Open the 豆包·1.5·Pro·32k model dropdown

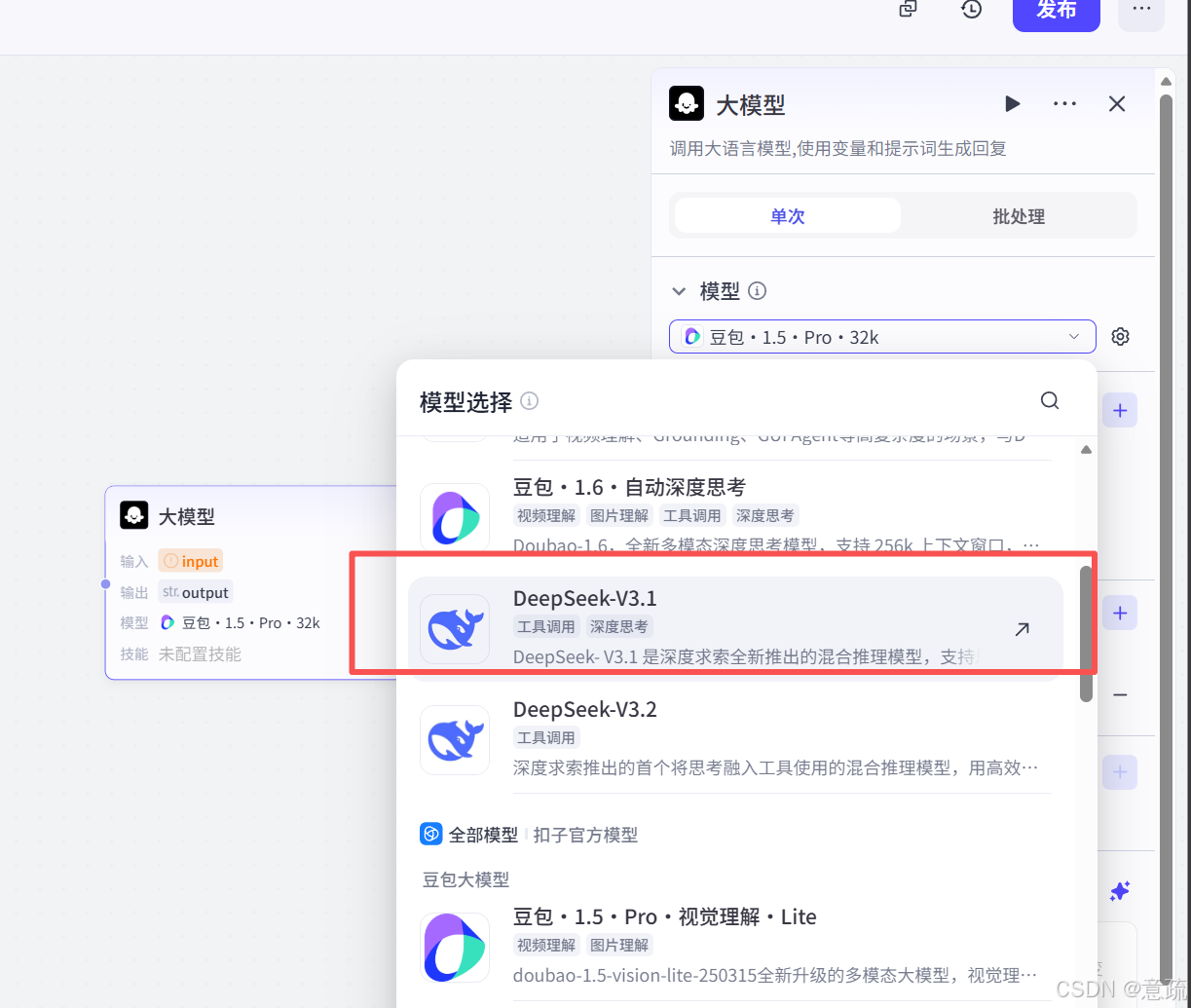(882, 337)
